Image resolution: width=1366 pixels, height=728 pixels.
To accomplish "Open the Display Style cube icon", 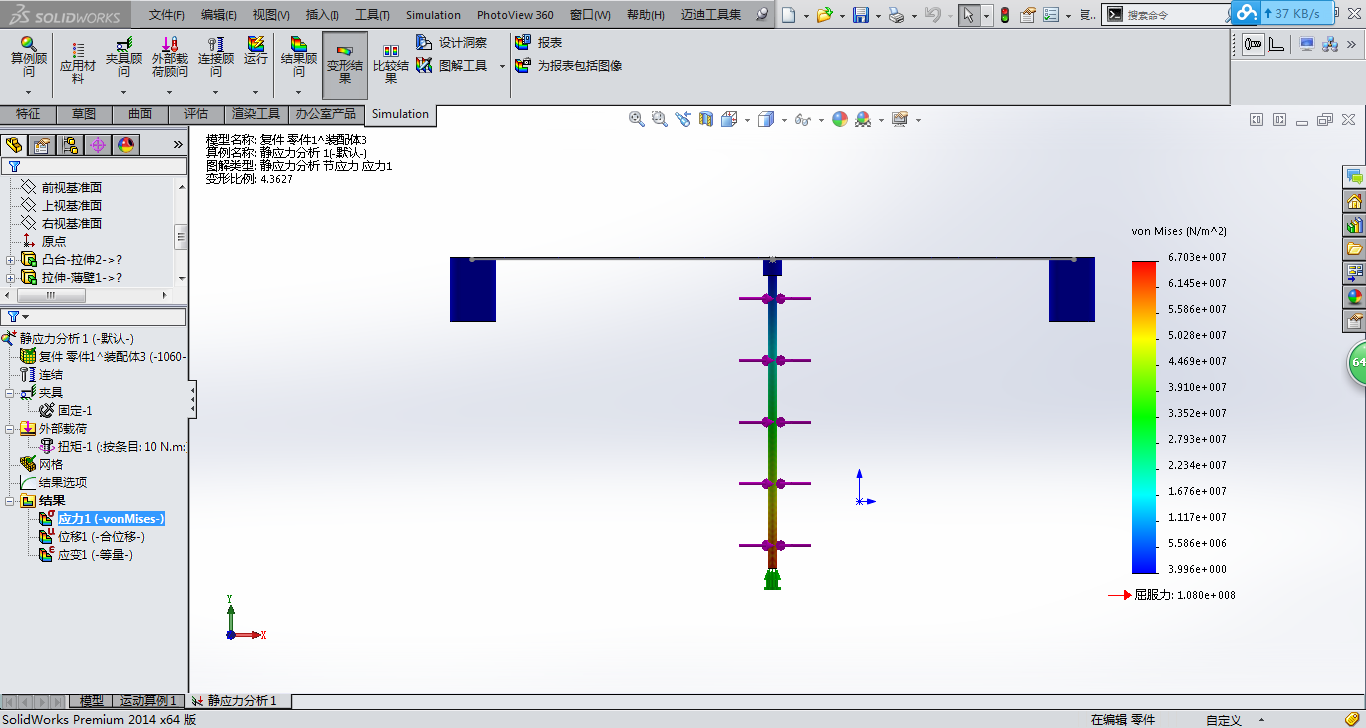I will point(765,119).
